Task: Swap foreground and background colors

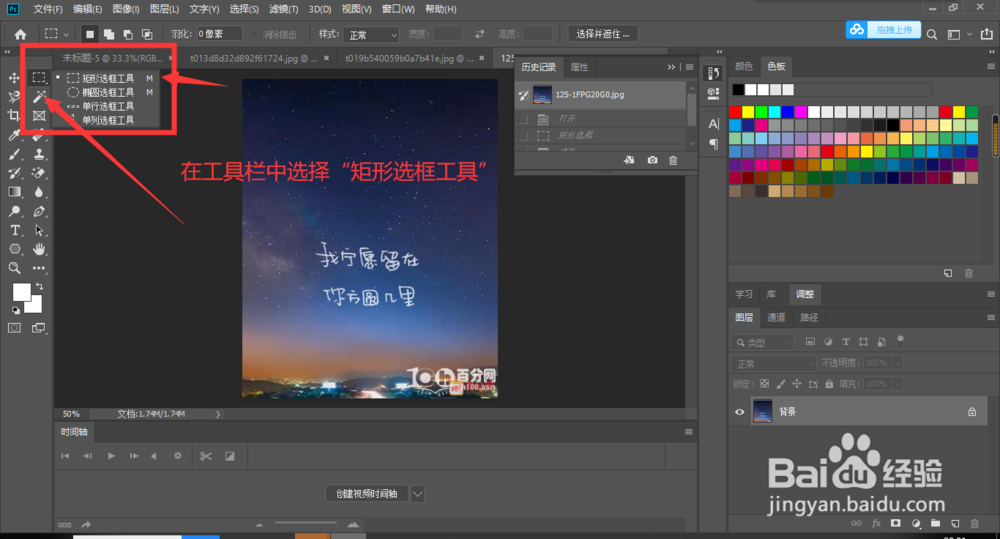Action: point(40,286)
